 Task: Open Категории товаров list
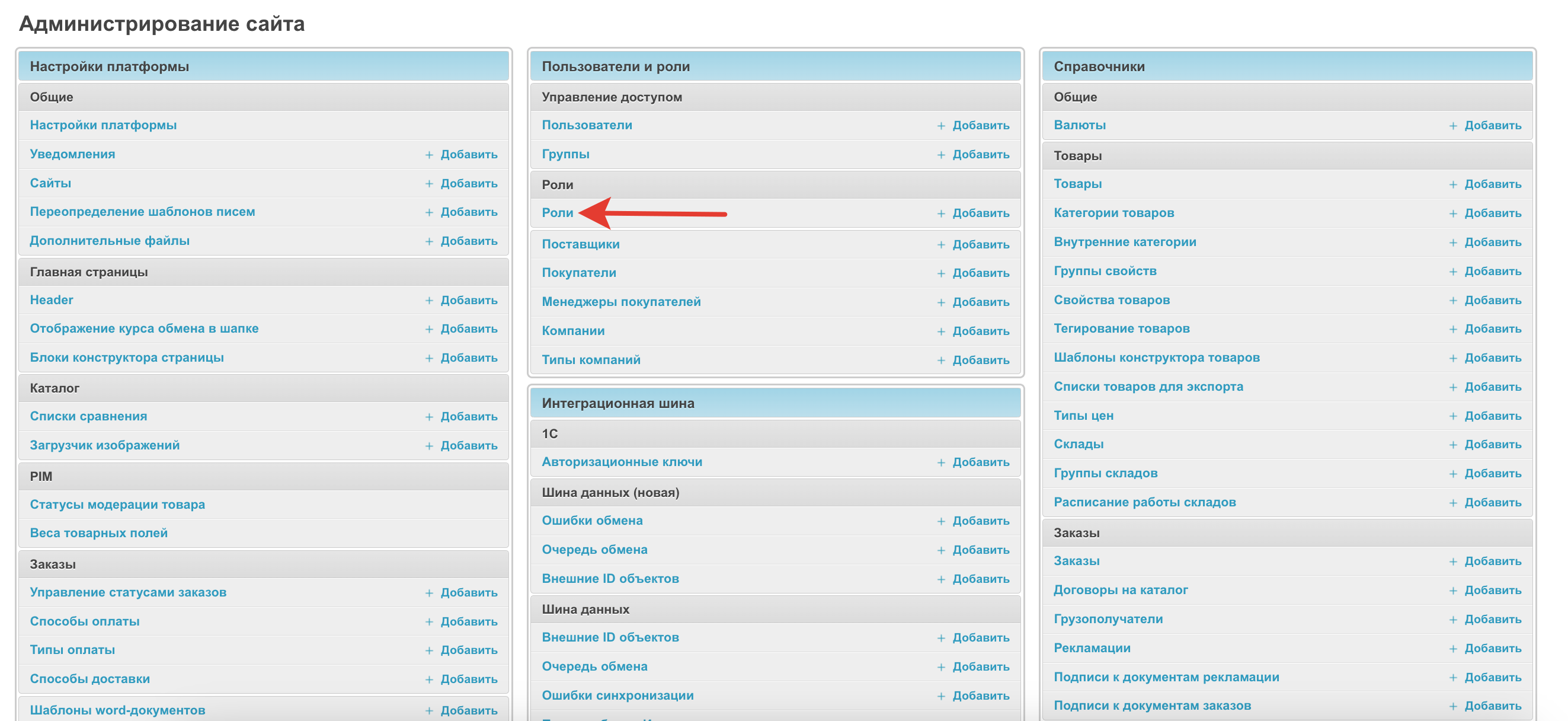point(1113,212)
